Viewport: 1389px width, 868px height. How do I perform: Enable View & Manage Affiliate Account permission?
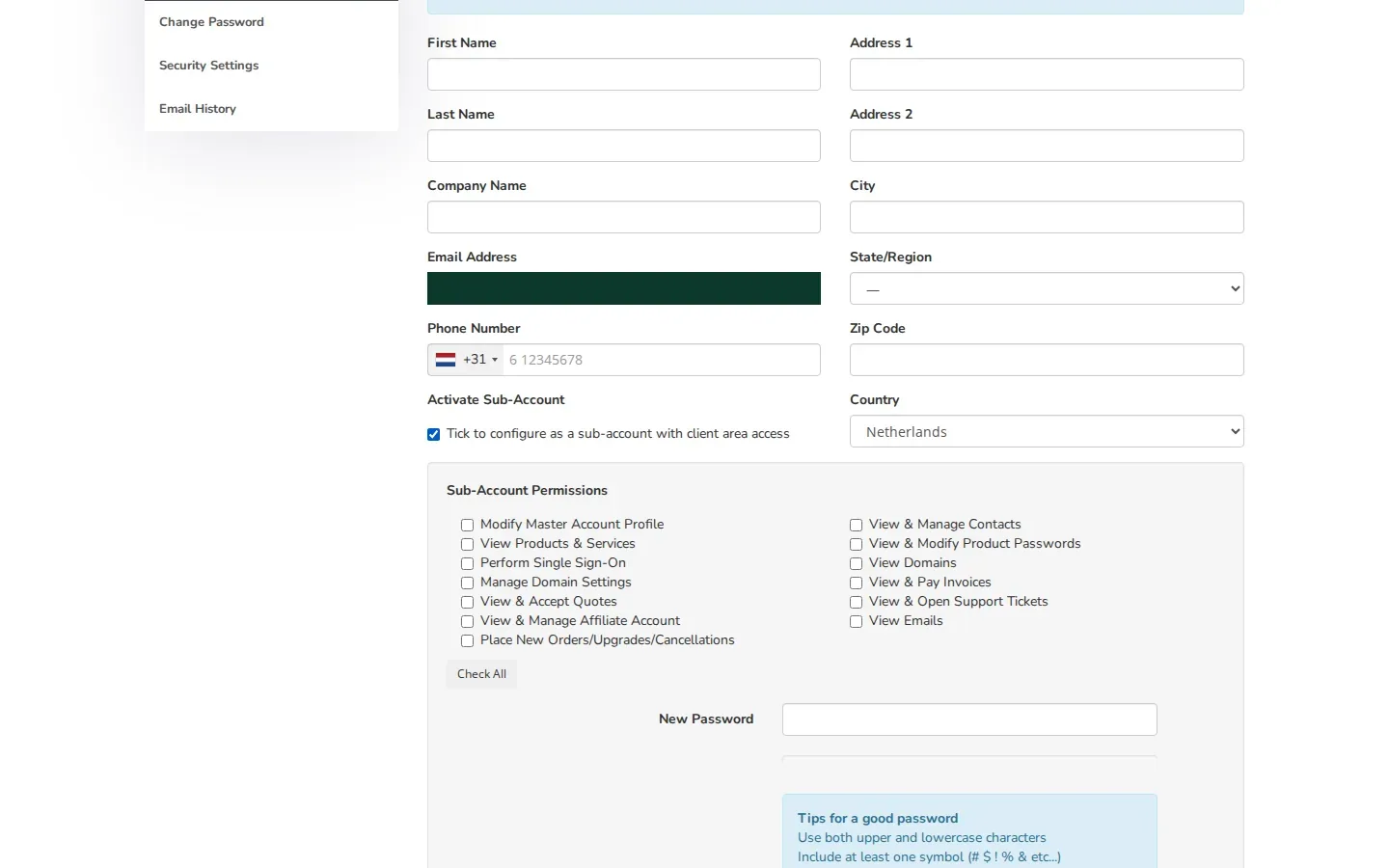coord(467,621)
